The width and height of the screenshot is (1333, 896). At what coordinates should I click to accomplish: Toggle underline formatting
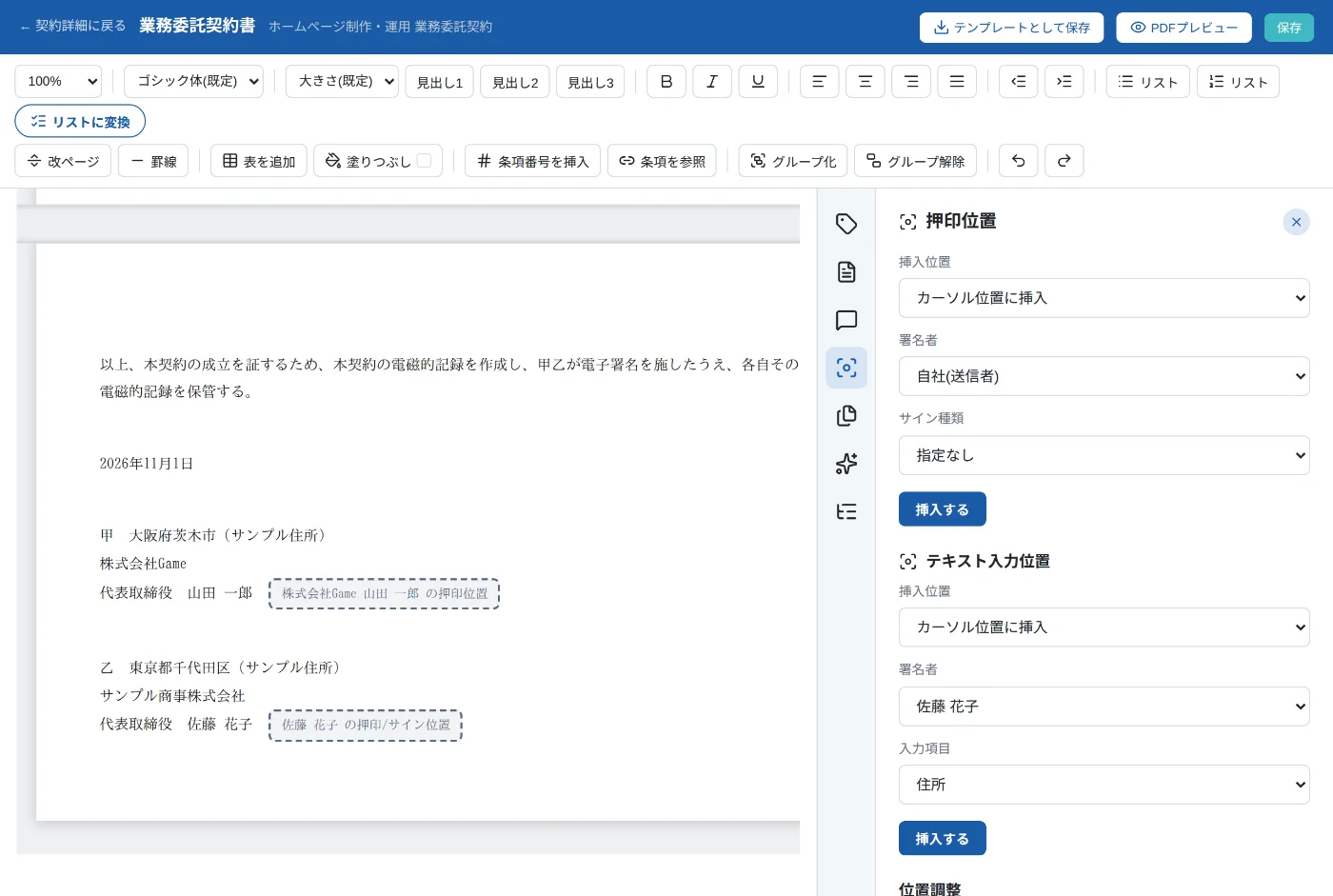758,82
